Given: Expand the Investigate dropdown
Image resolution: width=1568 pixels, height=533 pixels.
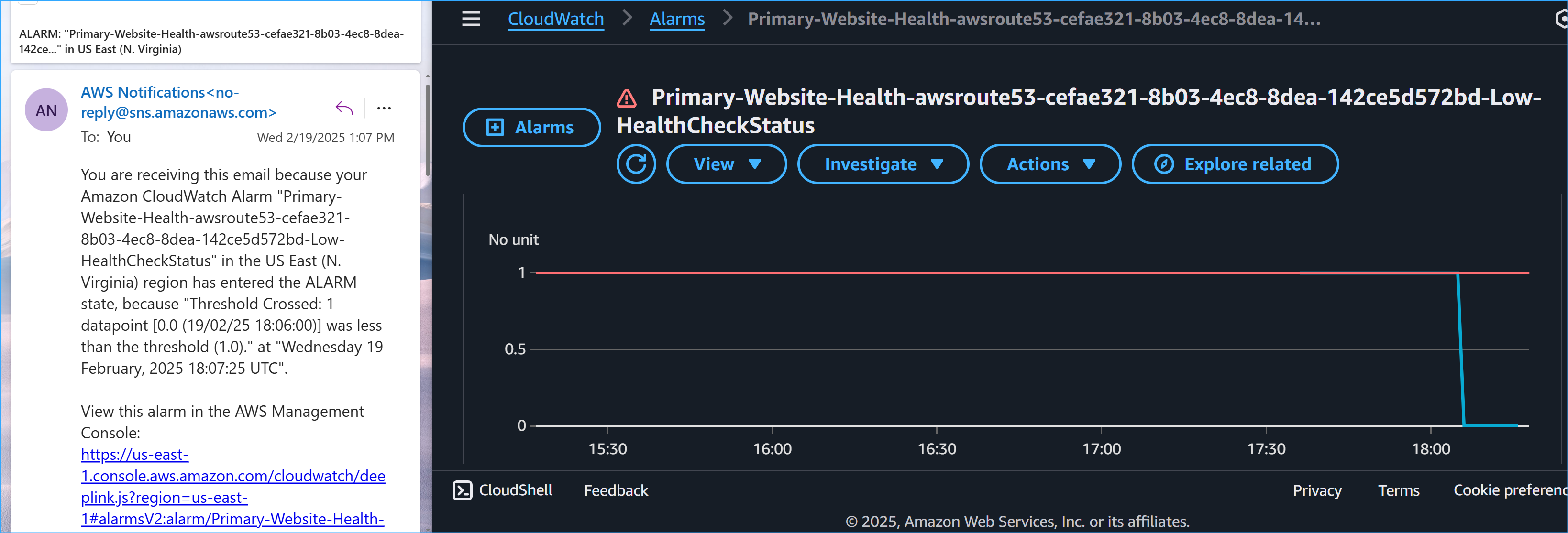Looking at the screenshot, I should point(883,163).
